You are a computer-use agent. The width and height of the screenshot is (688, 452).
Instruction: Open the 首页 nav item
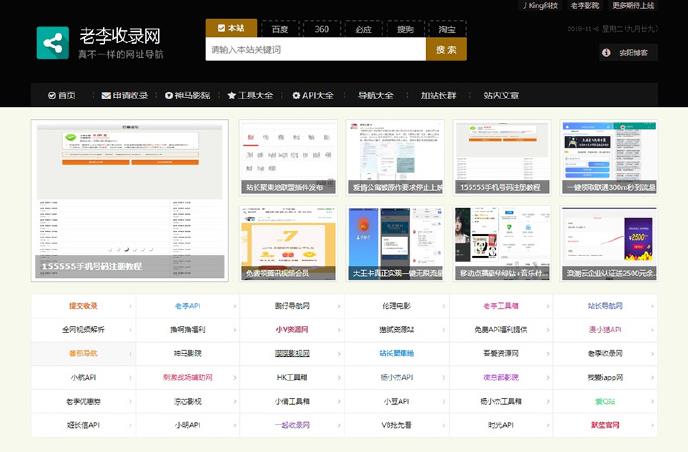62,95
